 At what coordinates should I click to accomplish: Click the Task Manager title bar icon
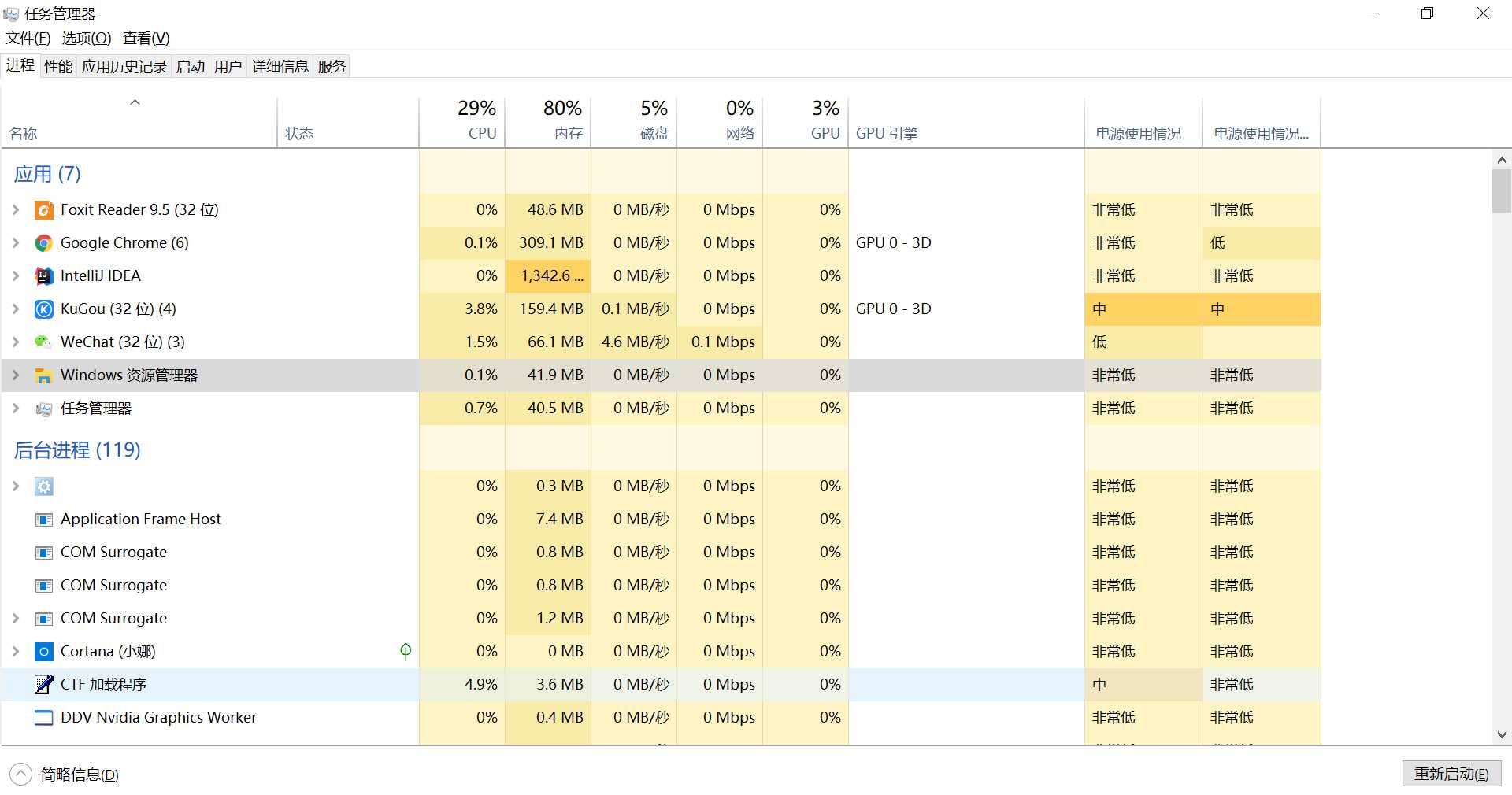coord(11,13)
